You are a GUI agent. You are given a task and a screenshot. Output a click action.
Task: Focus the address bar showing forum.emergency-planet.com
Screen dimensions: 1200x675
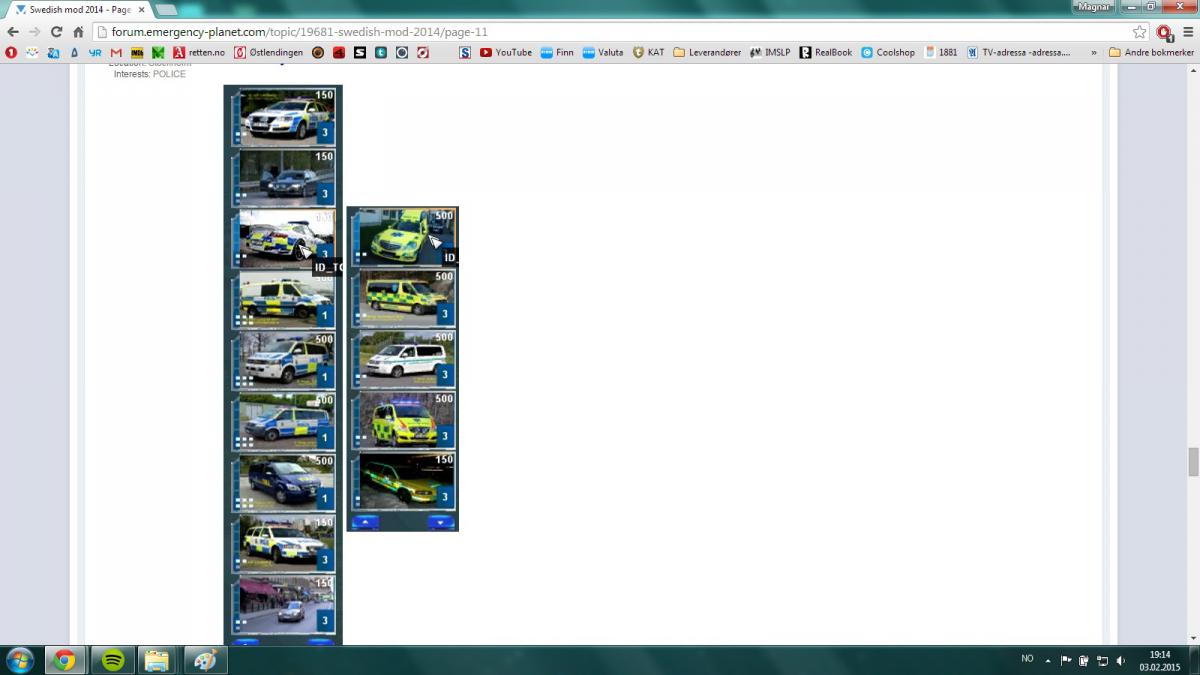click(610, 32)
